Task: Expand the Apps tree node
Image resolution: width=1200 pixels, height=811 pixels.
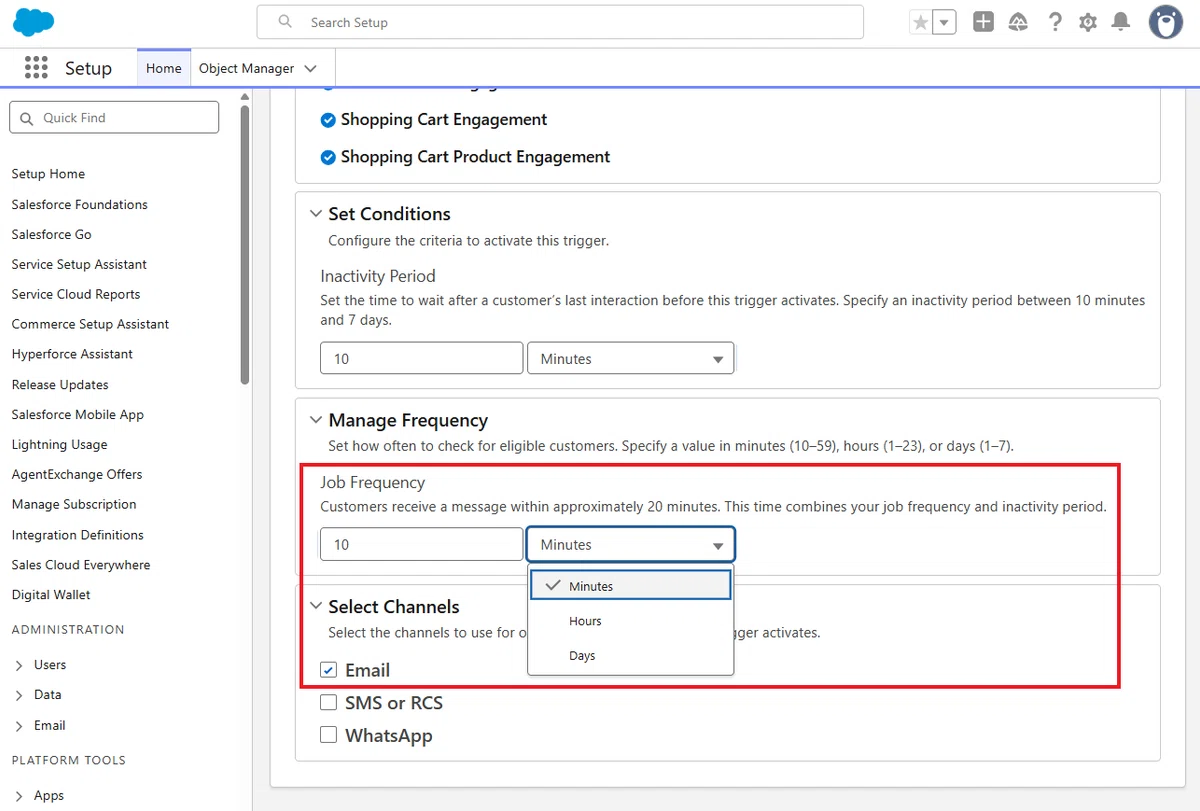Action: pyautogui.click(x=19, y=796)
